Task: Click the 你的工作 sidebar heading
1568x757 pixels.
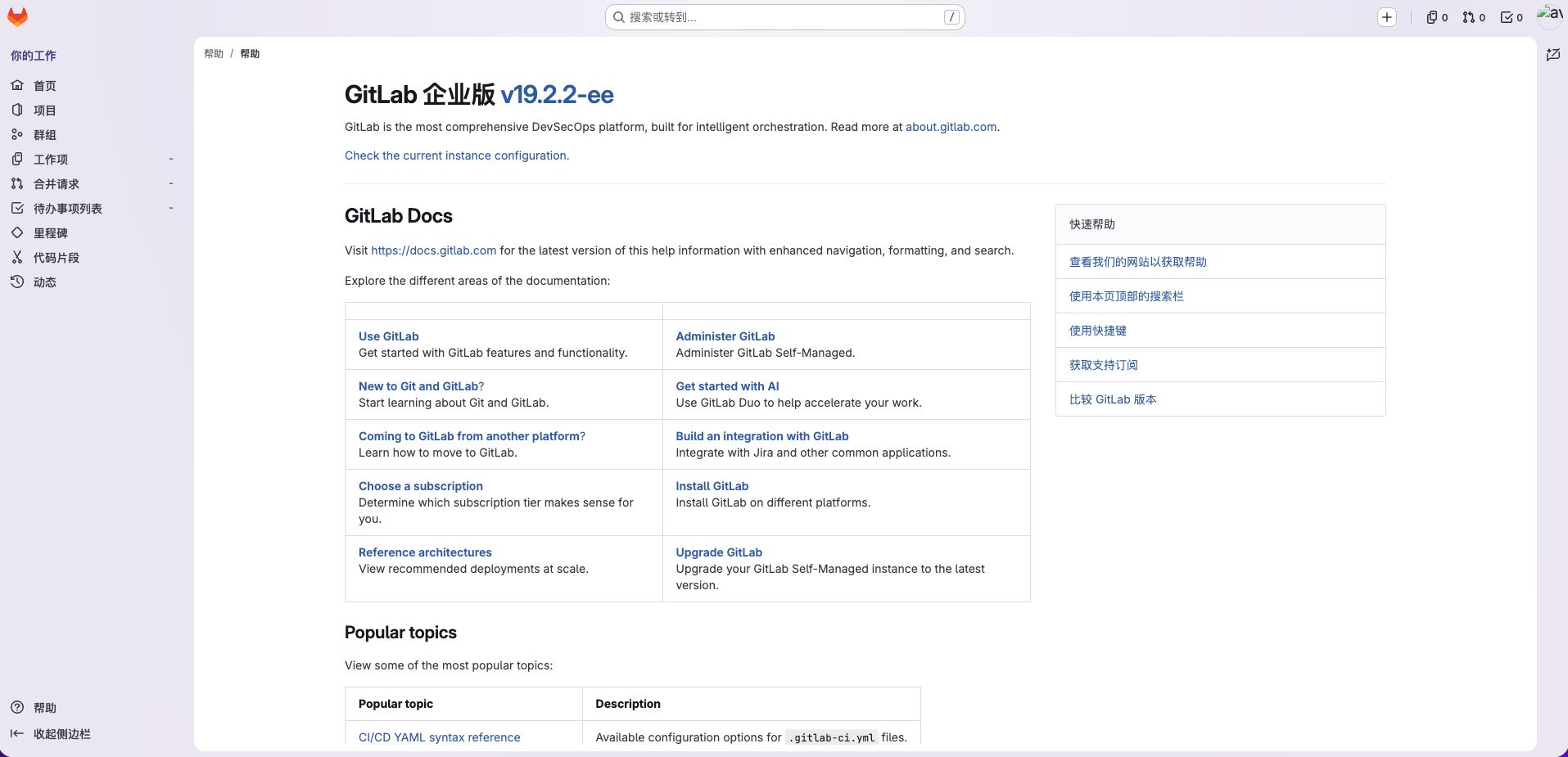Action: tap(34, 56)
